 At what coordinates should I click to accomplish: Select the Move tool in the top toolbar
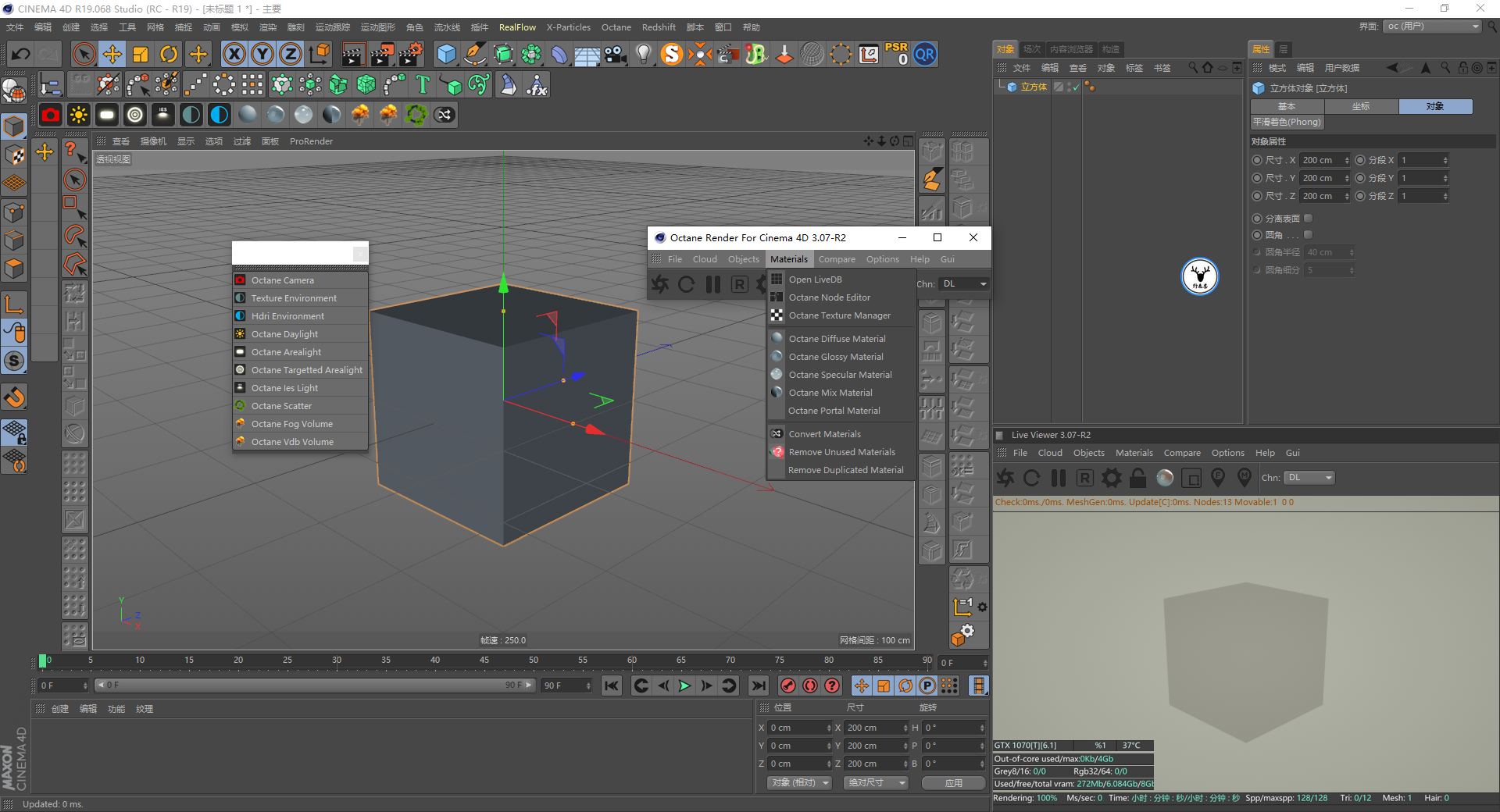[112, 54]
